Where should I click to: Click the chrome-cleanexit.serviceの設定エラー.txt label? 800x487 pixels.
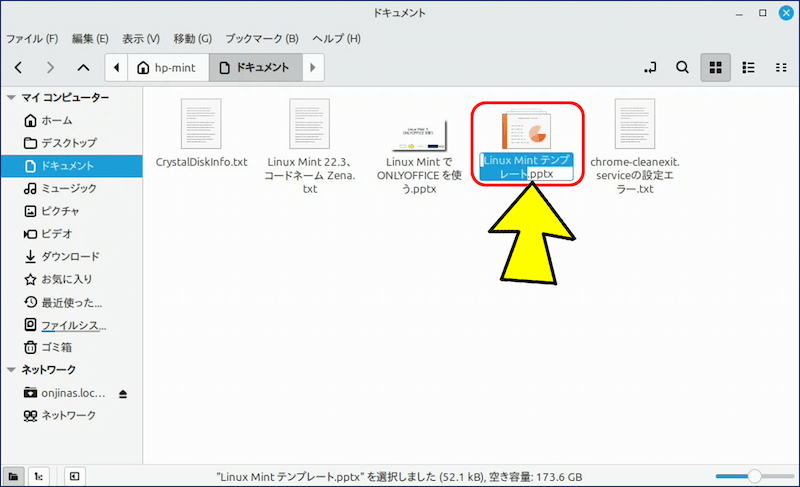click(x=635, y=175)
